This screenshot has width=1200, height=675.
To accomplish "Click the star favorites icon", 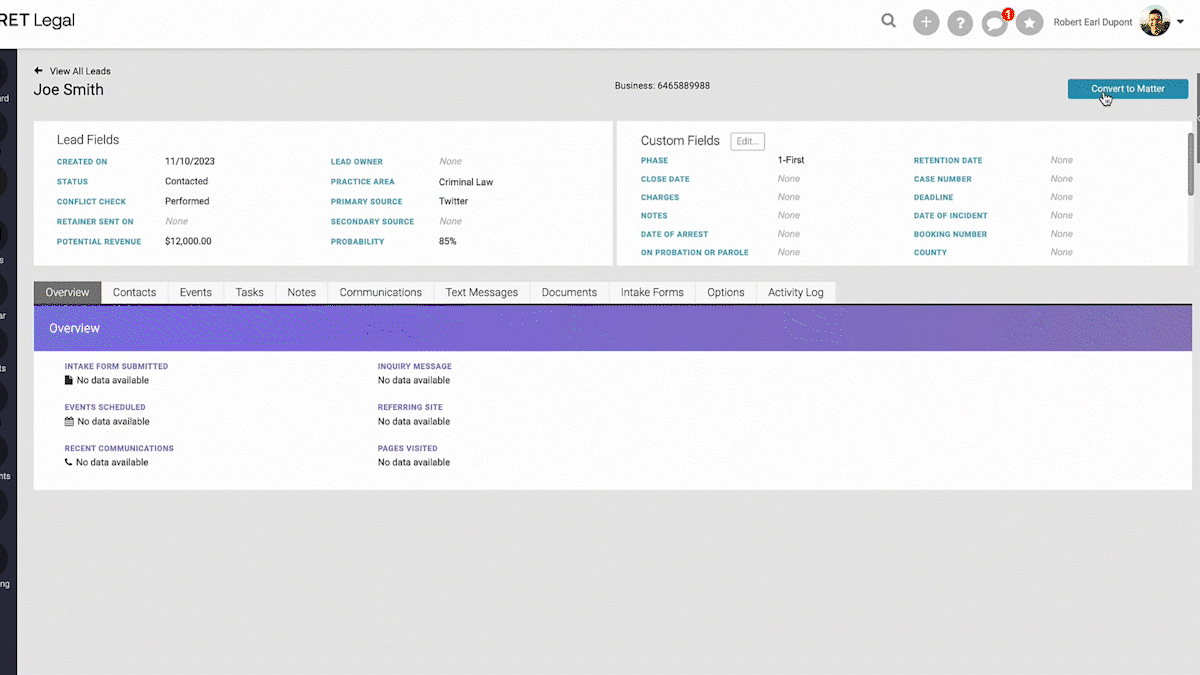I will click(1029, 22).
